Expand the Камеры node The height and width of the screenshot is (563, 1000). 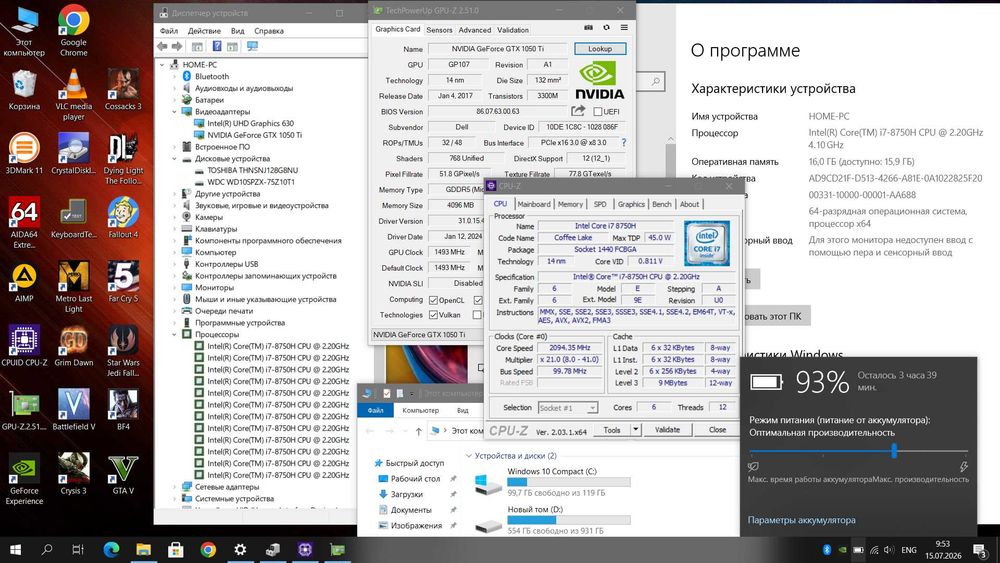click(x=174, y=217)
